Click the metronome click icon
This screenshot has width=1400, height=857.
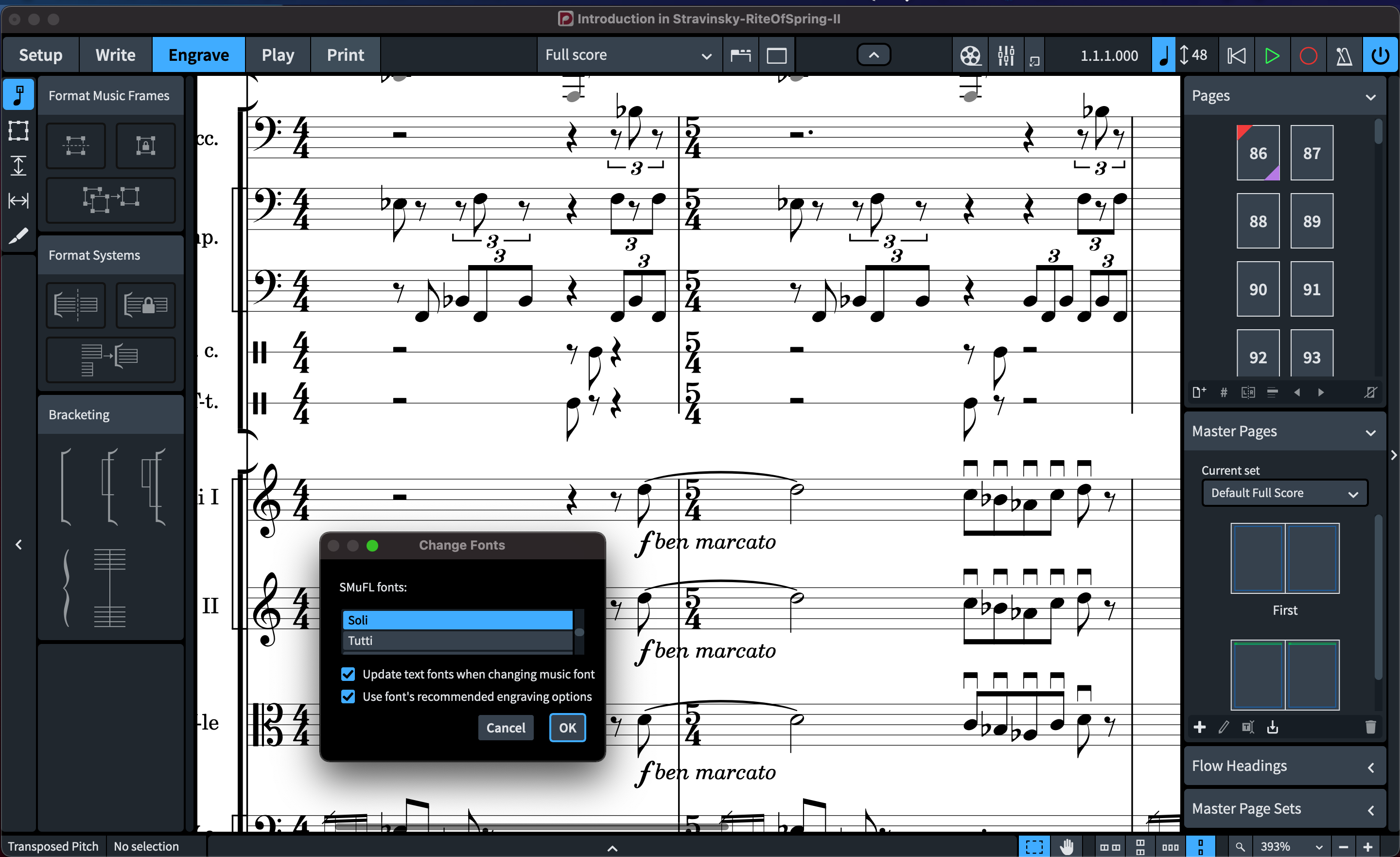pos(1344,55)
